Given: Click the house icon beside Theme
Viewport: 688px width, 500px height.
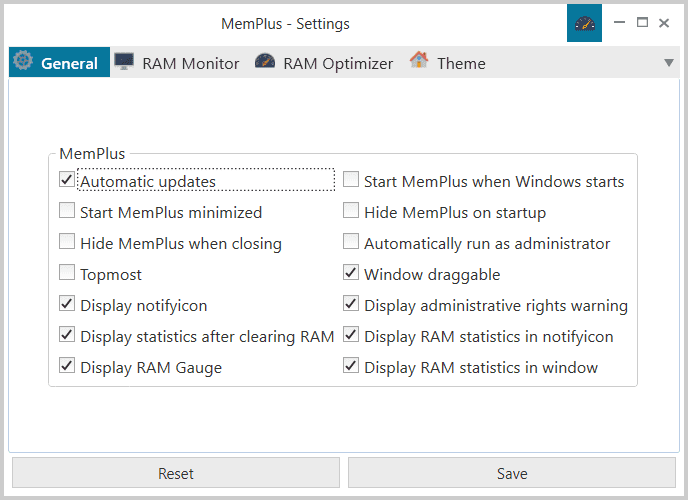Looking at the screenshot, I should point(419,62).
